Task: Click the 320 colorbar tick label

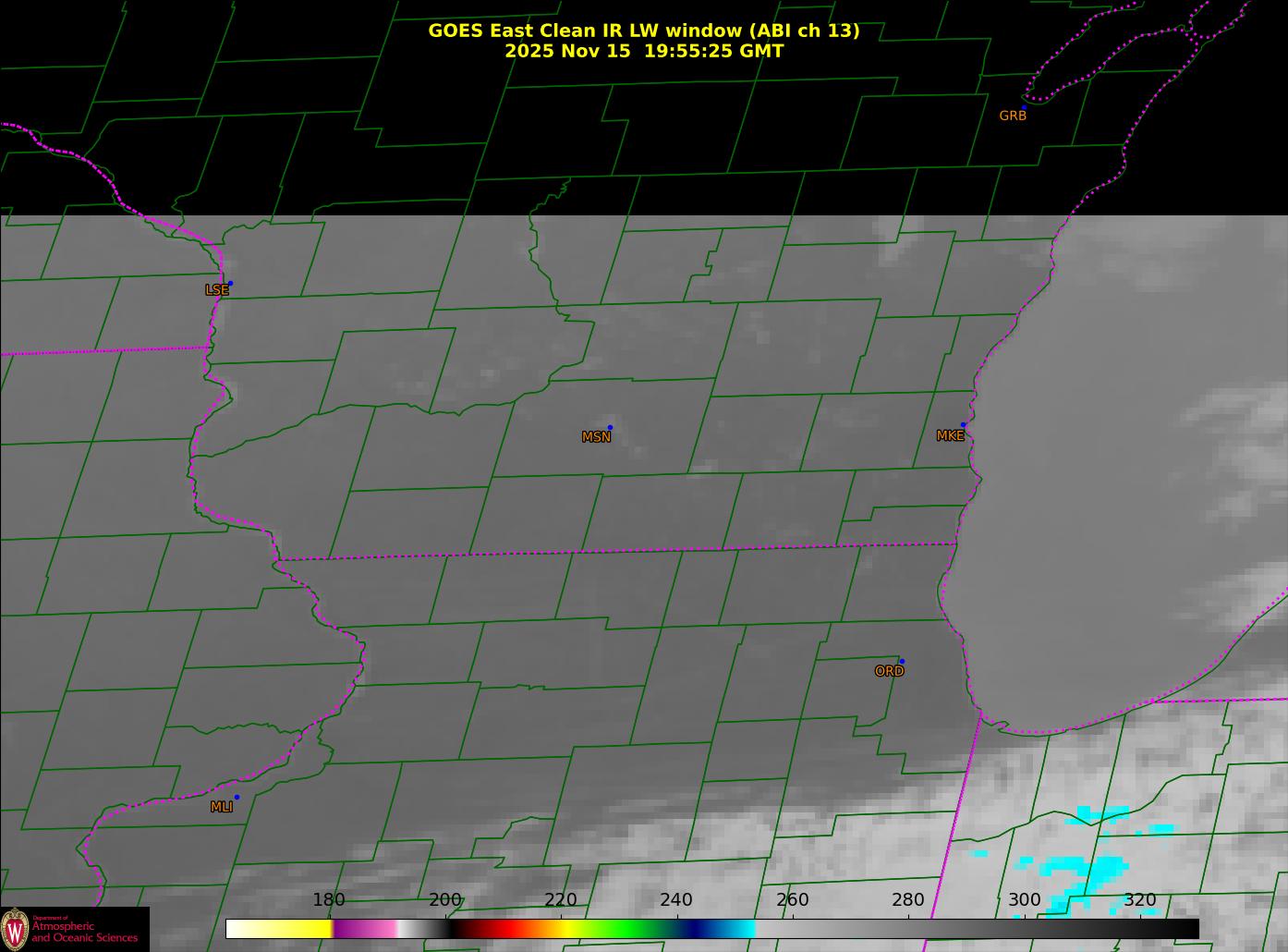Action: coord(1140,900)
